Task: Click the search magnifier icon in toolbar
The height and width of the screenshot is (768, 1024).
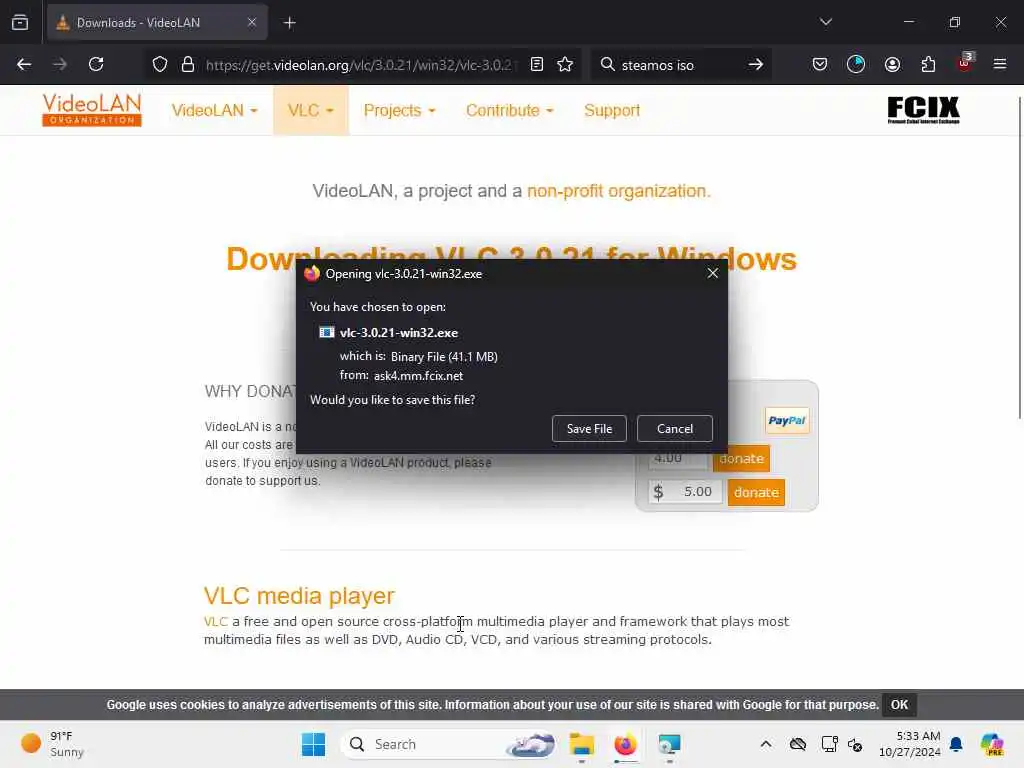Action: pos(607,64)
